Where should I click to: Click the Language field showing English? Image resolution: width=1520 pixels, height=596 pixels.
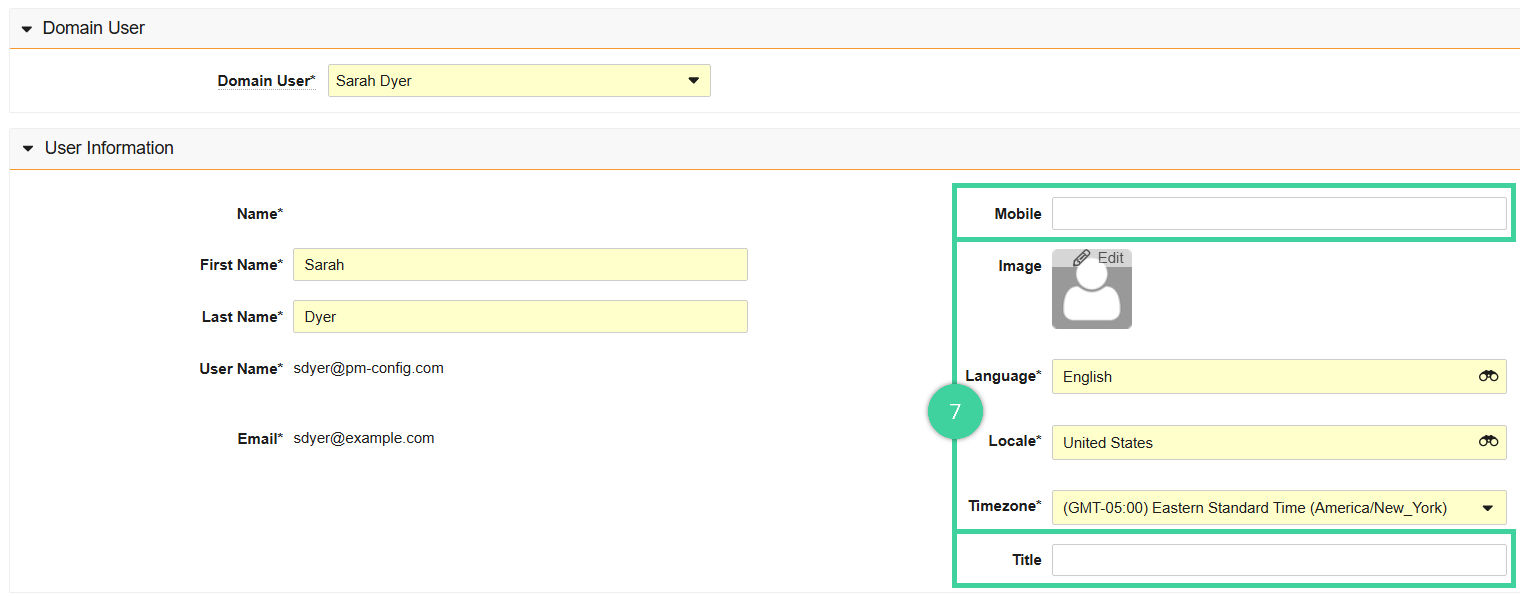(x=1250, y=376)
